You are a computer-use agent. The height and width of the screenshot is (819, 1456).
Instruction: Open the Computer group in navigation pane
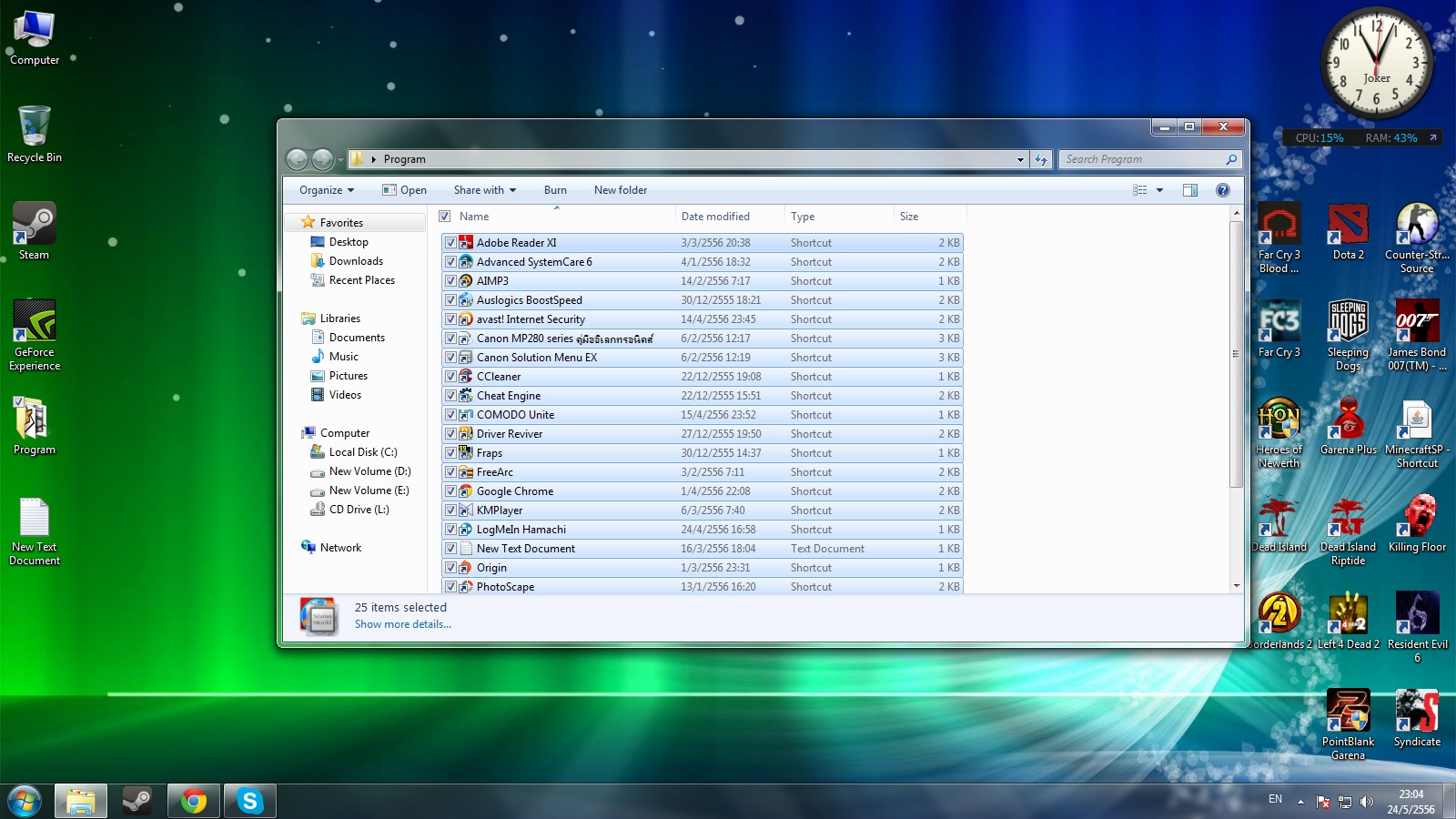[x=344, y=433]
